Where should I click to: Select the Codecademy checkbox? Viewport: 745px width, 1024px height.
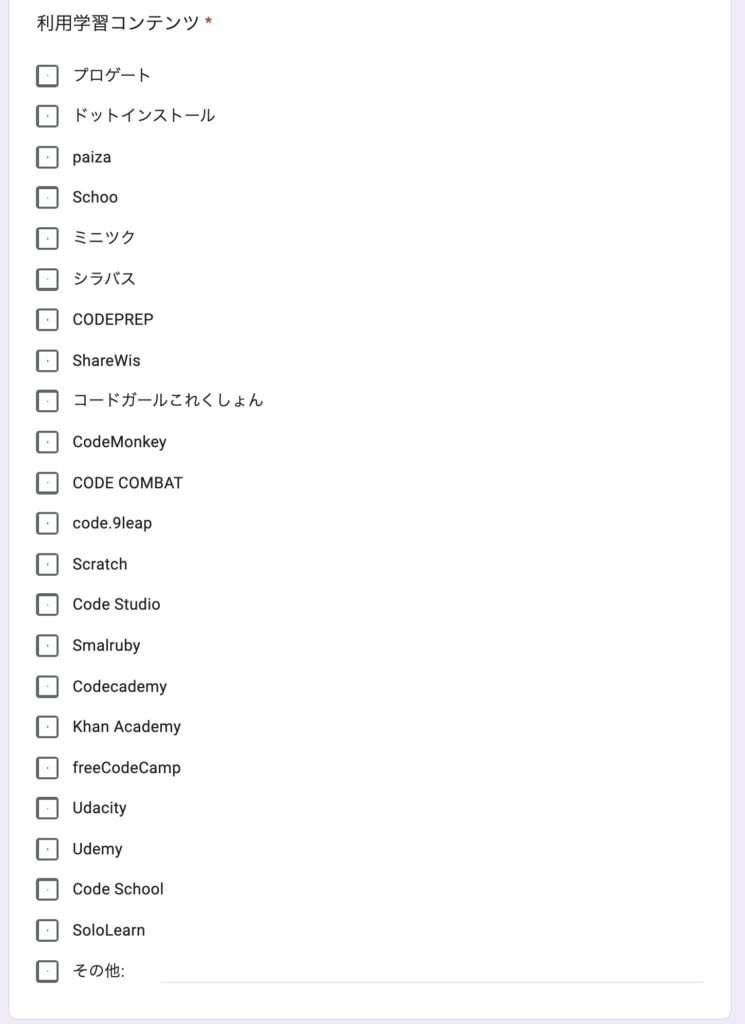click(x=47, y=686)
